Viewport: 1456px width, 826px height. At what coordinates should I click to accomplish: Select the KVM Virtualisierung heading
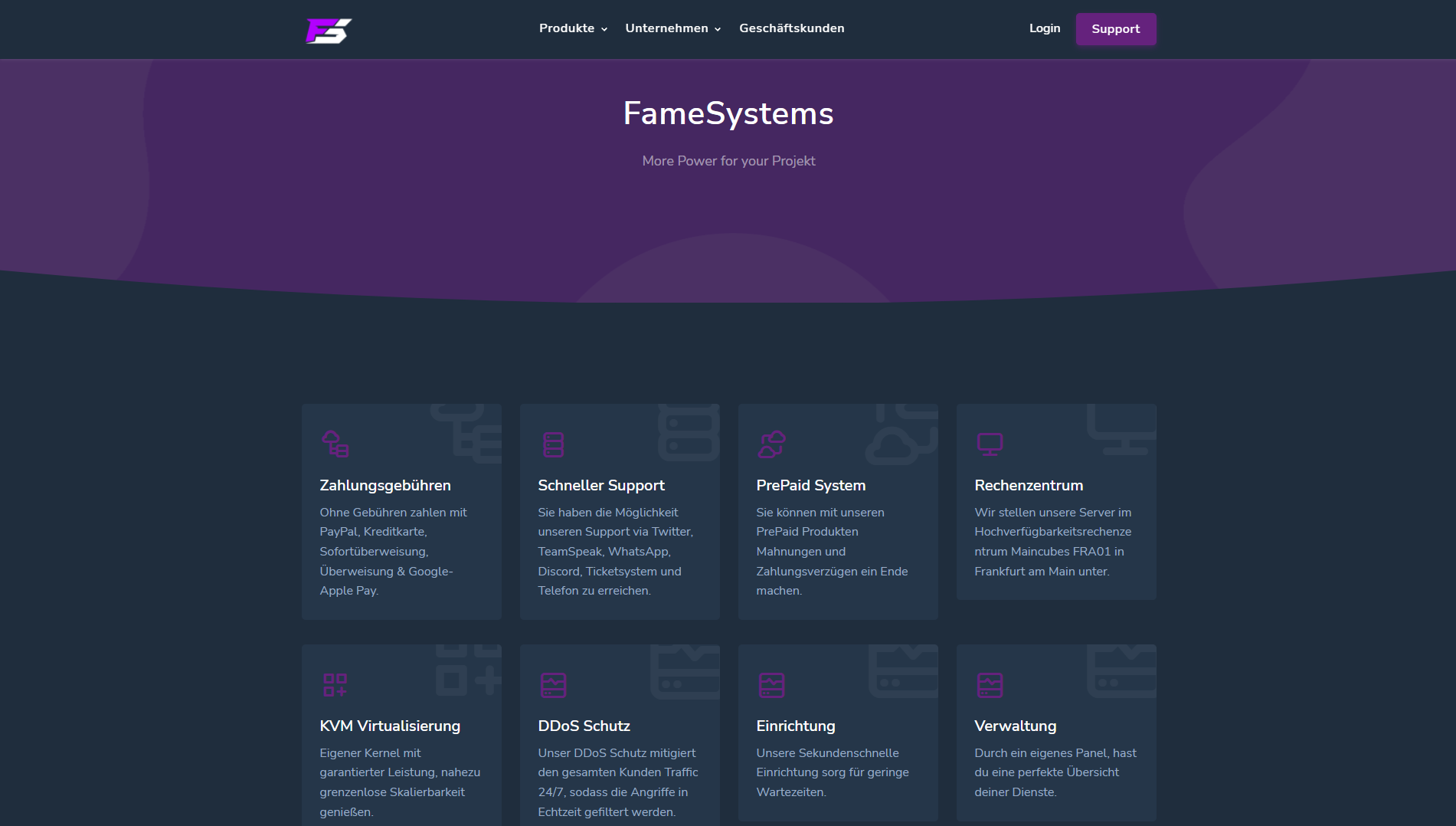[x=390, y=726]
